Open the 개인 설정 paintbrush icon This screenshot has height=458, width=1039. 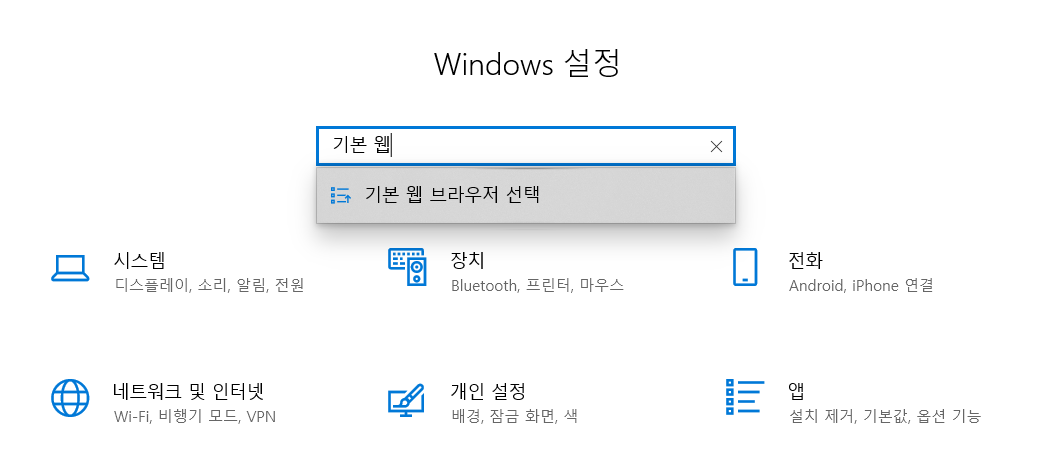[406, 400]
